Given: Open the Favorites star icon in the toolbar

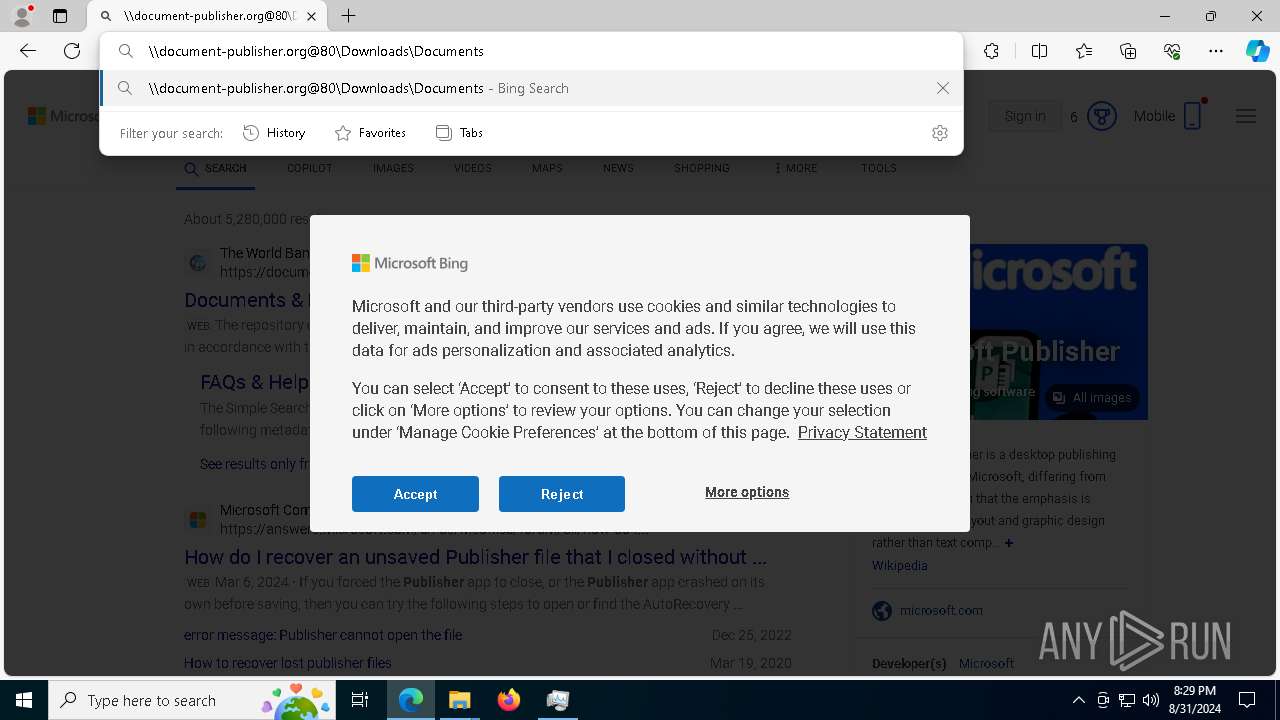Looking at the screenshot, I should 1084,51.
